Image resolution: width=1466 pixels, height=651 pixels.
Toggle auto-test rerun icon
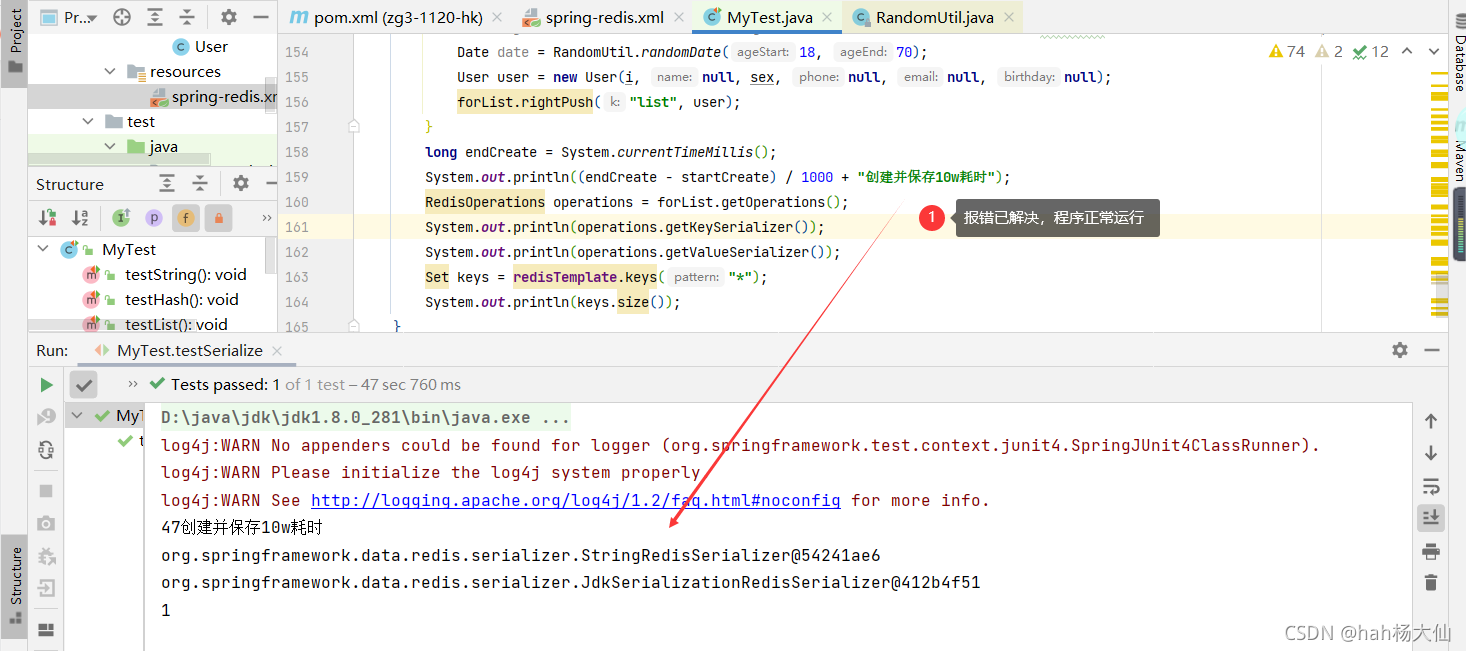point(46,451)
